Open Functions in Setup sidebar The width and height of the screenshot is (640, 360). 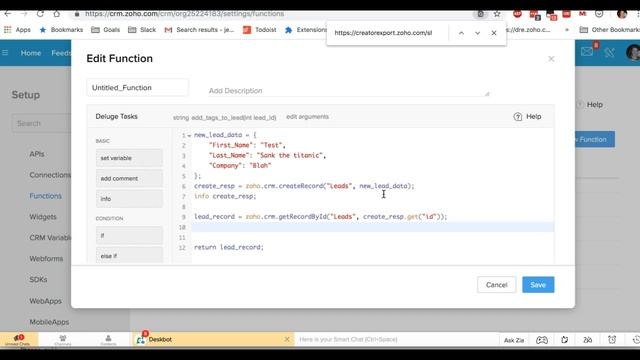coord(45,196)
